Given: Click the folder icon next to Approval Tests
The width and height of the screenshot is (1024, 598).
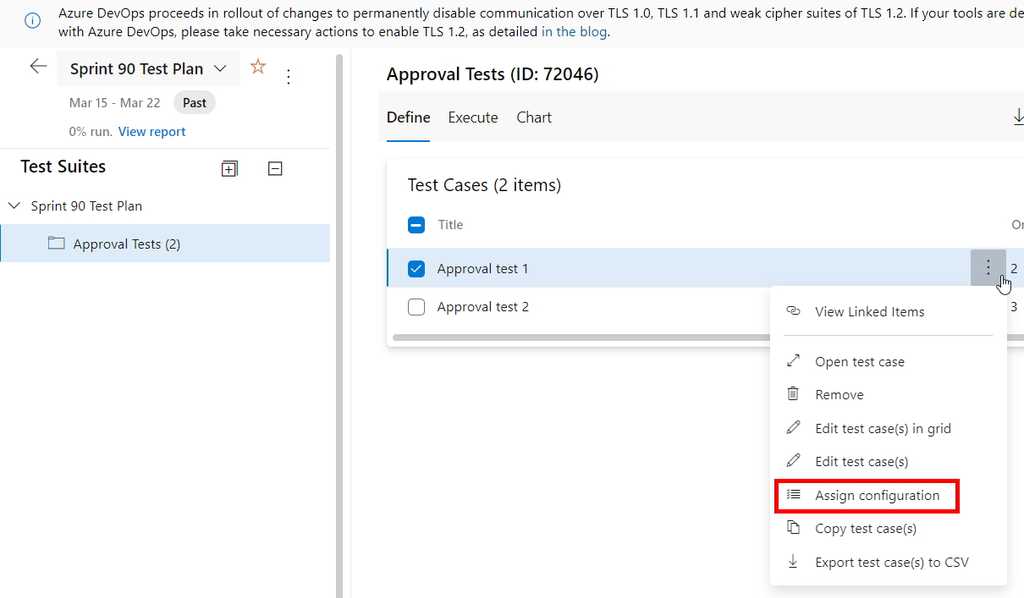Looking at the screenshot, I should (x=57, y=243).
